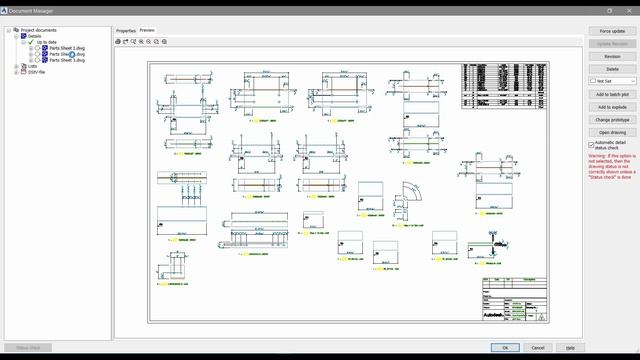Collapse the Up to date tree node

click(x=24, y=42)
